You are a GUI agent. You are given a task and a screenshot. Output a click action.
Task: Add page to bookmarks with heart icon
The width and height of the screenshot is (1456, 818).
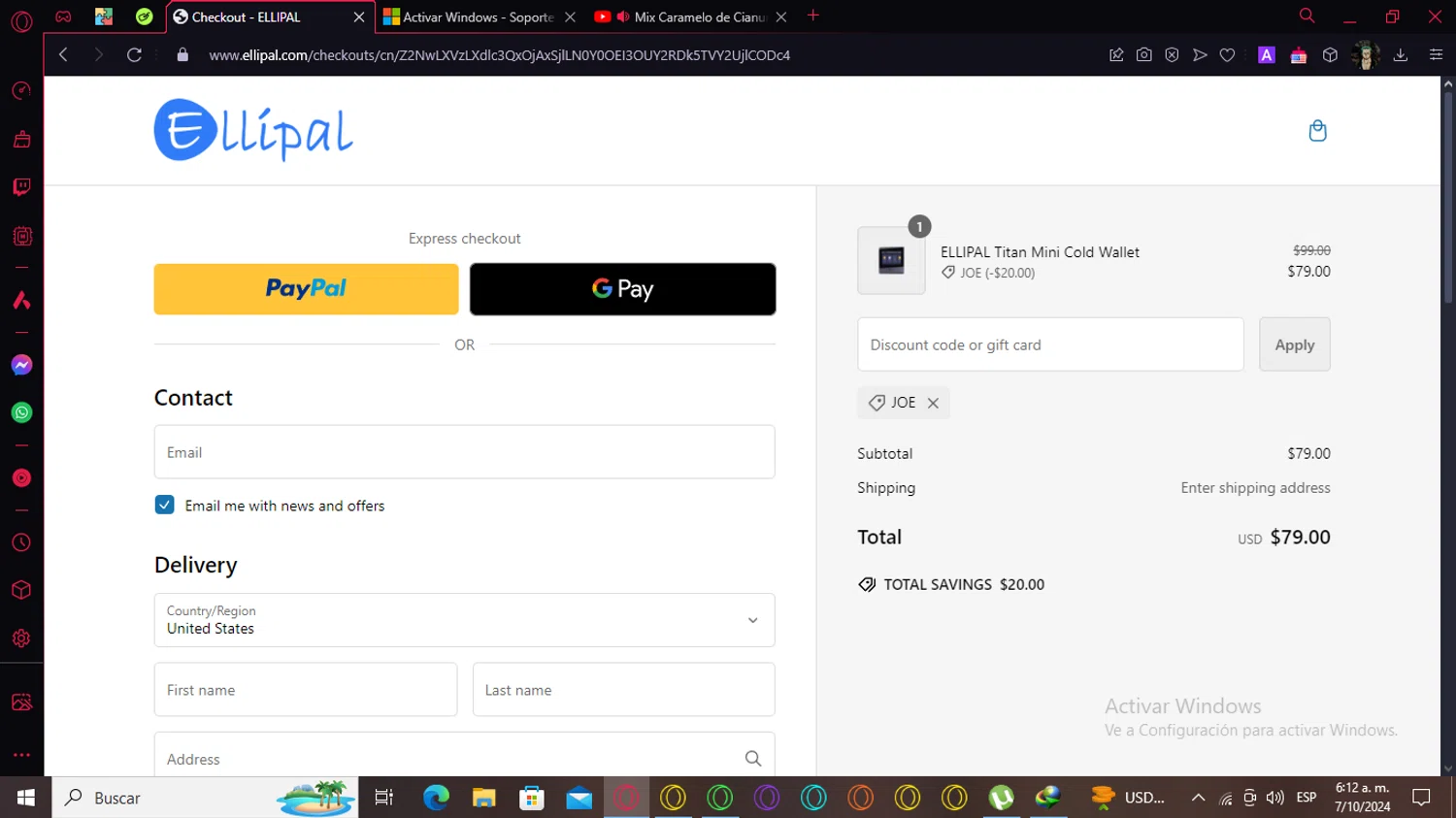(x=1227, y=55)
